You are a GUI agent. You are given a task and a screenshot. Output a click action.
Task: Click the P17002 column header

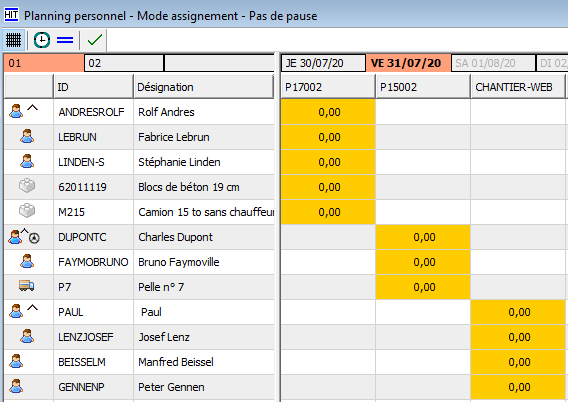pyautogui.click(x=328, y=87)
